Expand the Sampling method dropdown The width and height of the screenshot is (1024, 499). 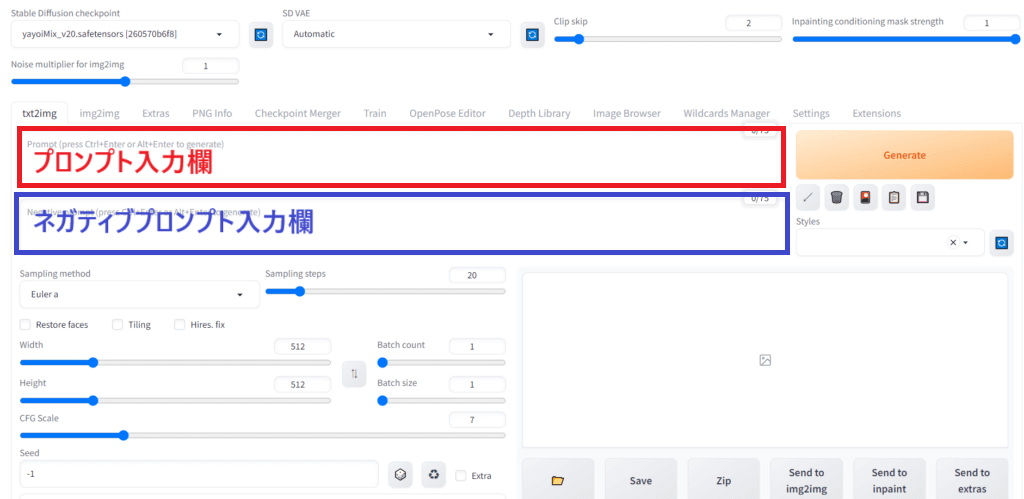click(x=139, y=295)
